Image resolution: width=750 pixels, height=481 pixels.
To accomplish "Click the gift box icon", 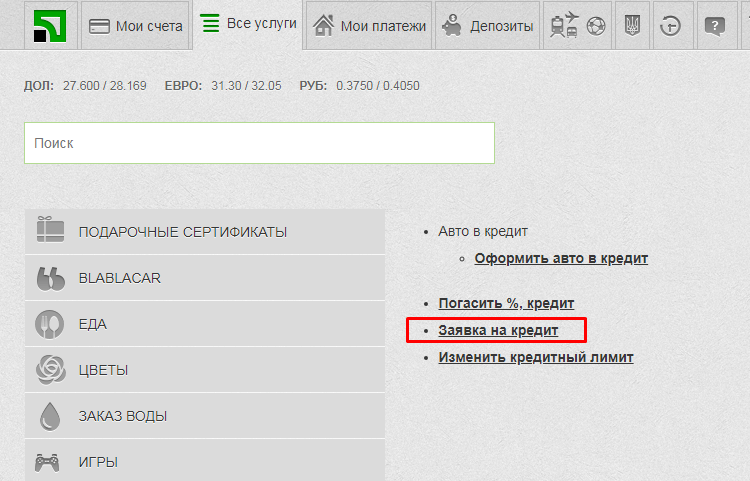I will (x=50, y=230).
